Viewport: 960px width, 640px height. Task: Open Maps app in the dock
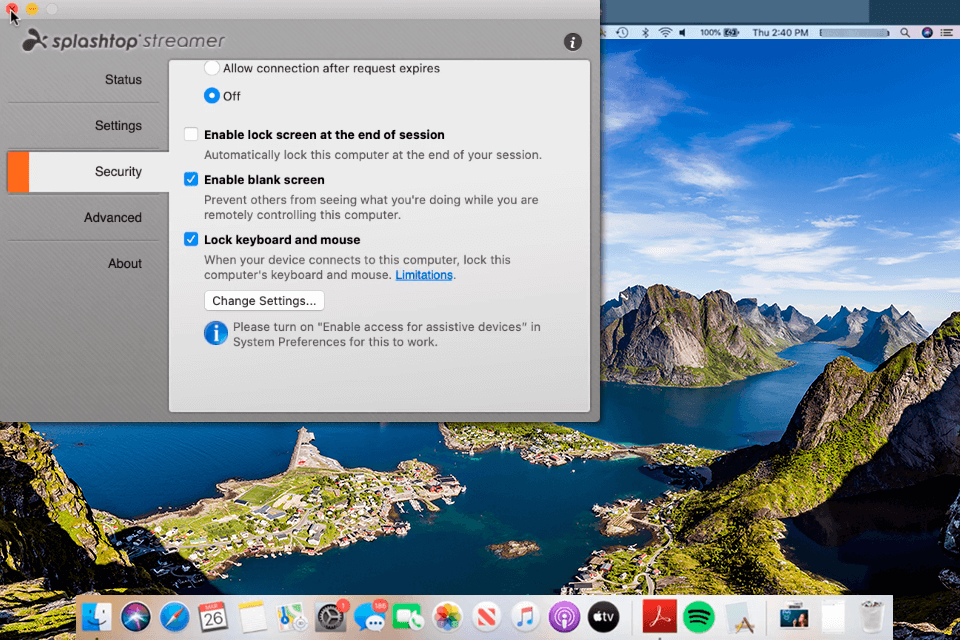(x=291, y=616)
